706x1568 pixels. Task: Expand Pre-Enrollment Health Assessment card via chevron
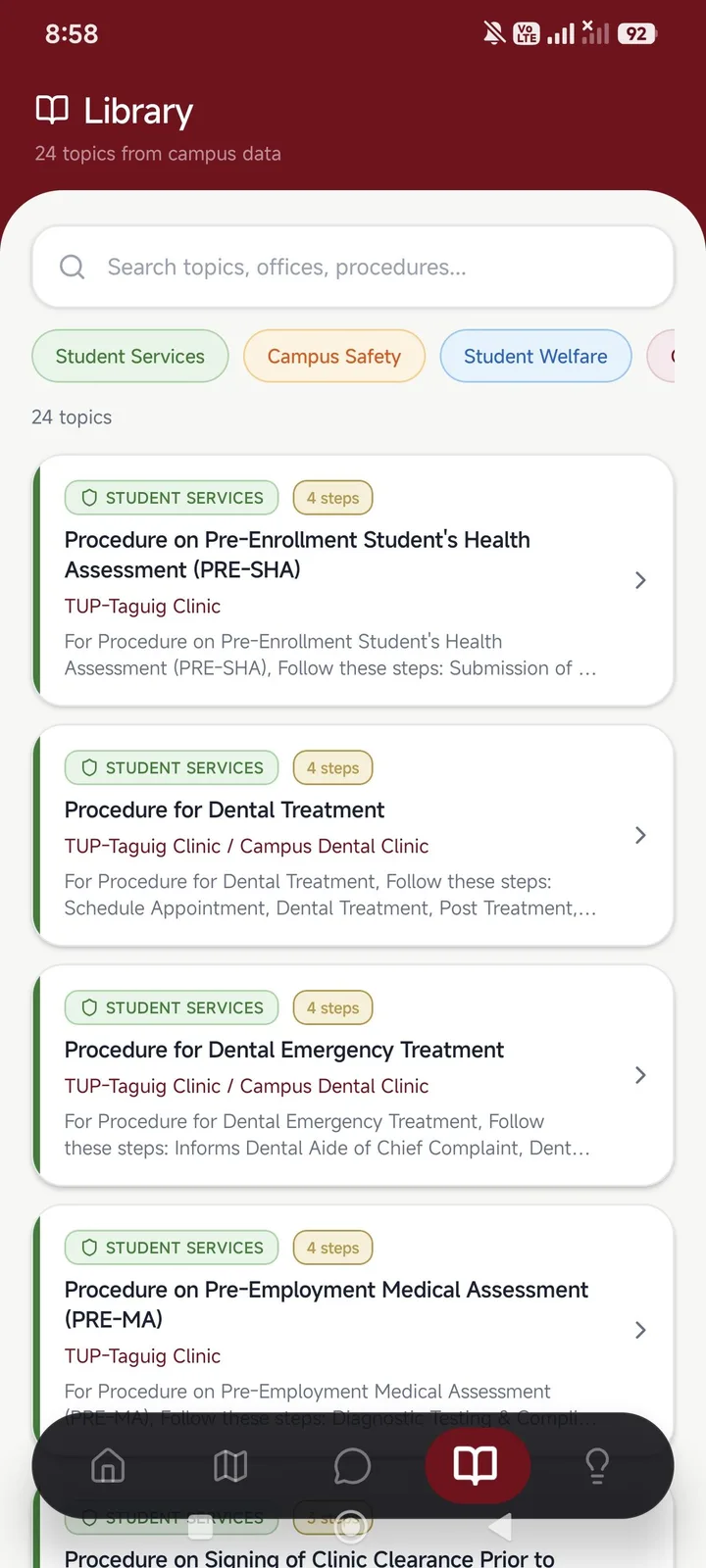(x=640, y=580)
